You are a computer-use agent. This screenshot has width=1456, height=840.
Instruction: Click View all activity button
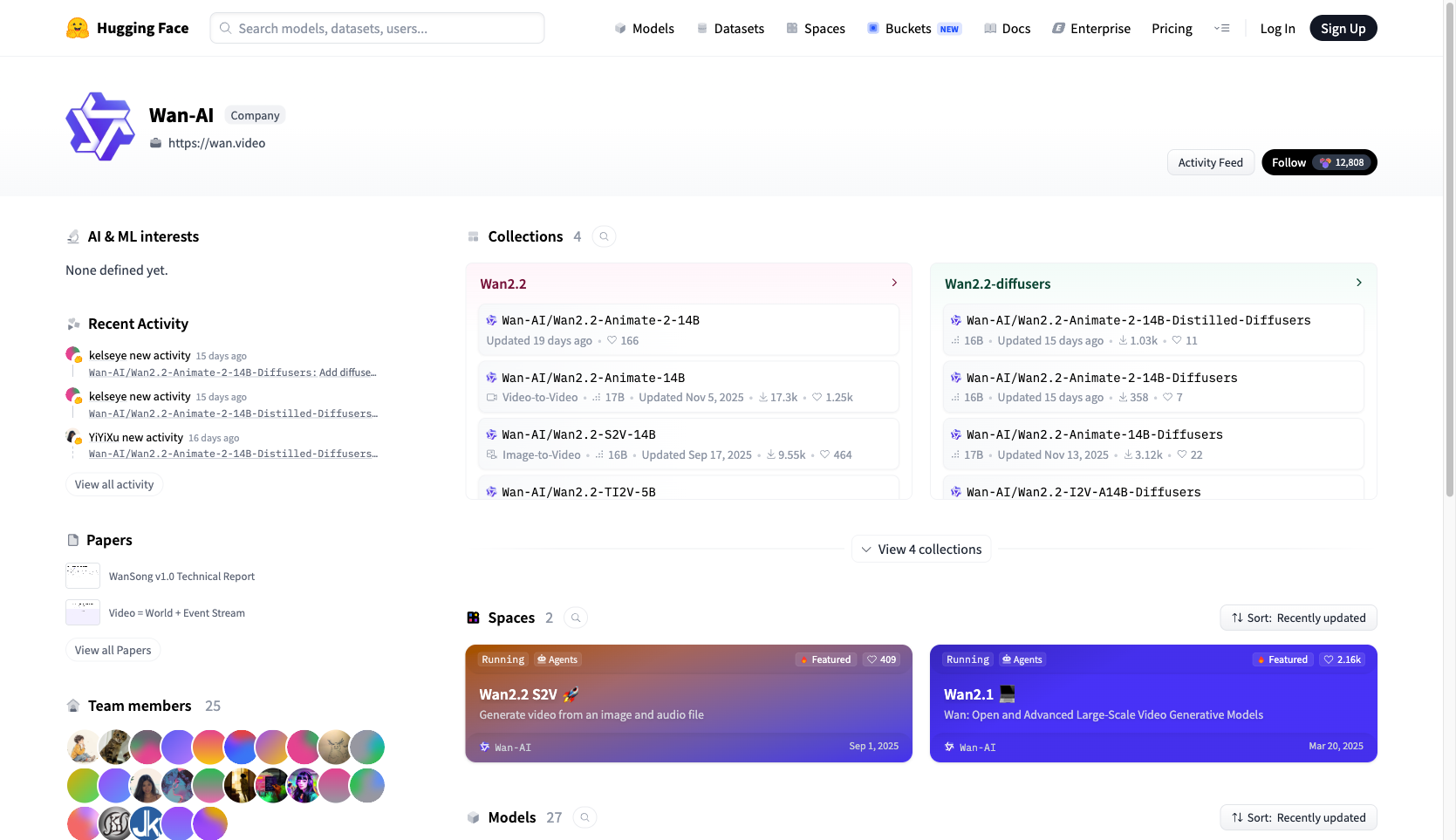point(114,484)
